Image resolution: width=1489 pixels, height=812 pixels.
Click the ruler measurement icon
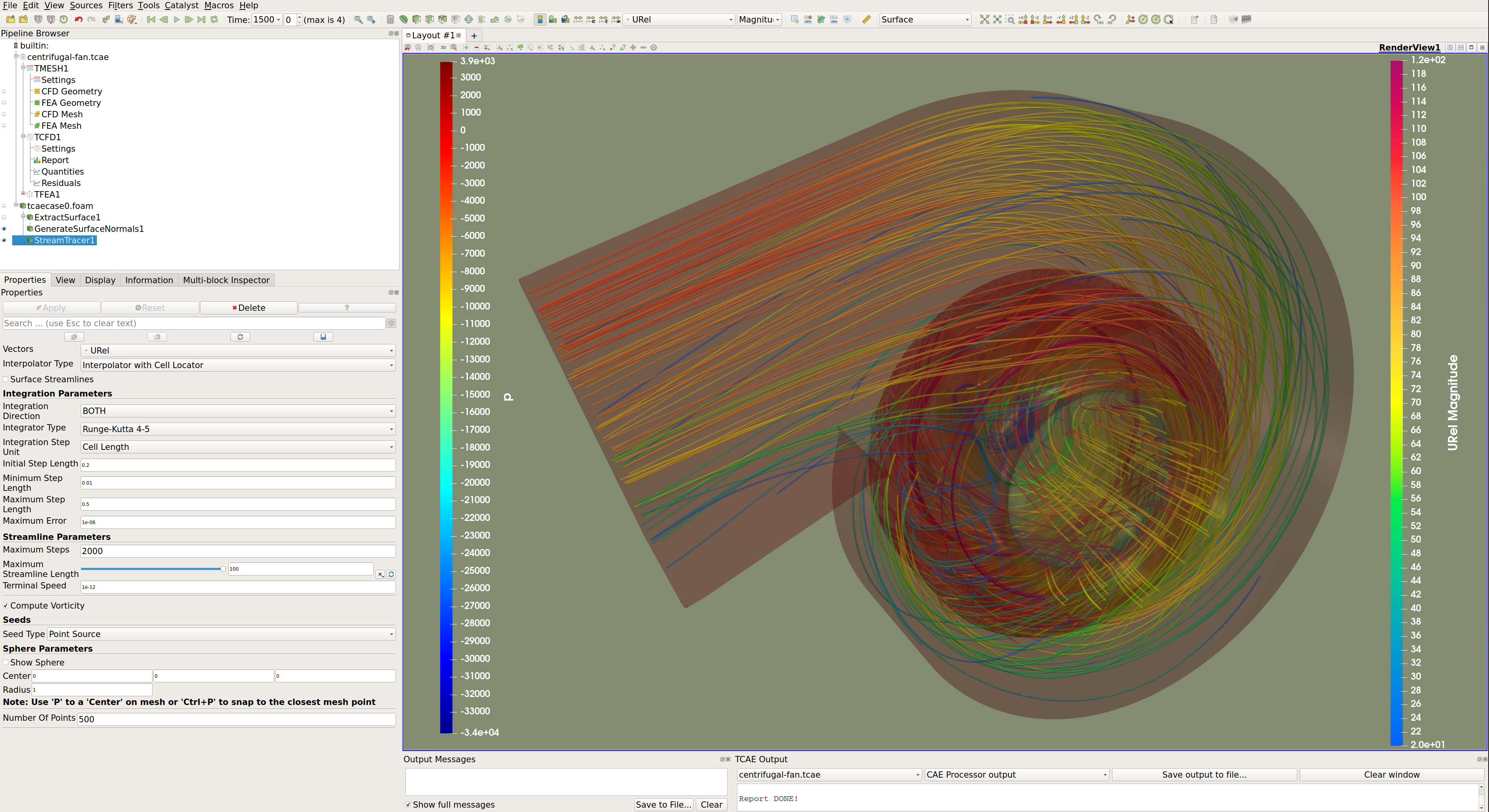pos(866,20)
